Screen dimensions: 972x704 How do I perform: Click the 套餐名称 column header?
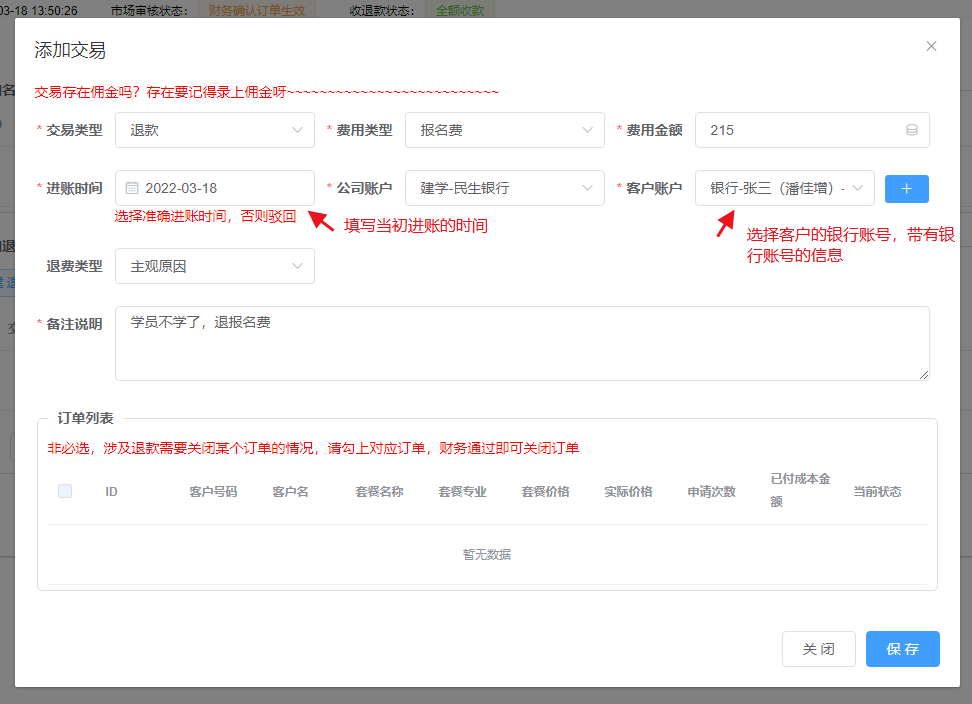pyautogui.click(x=379, y=491)
